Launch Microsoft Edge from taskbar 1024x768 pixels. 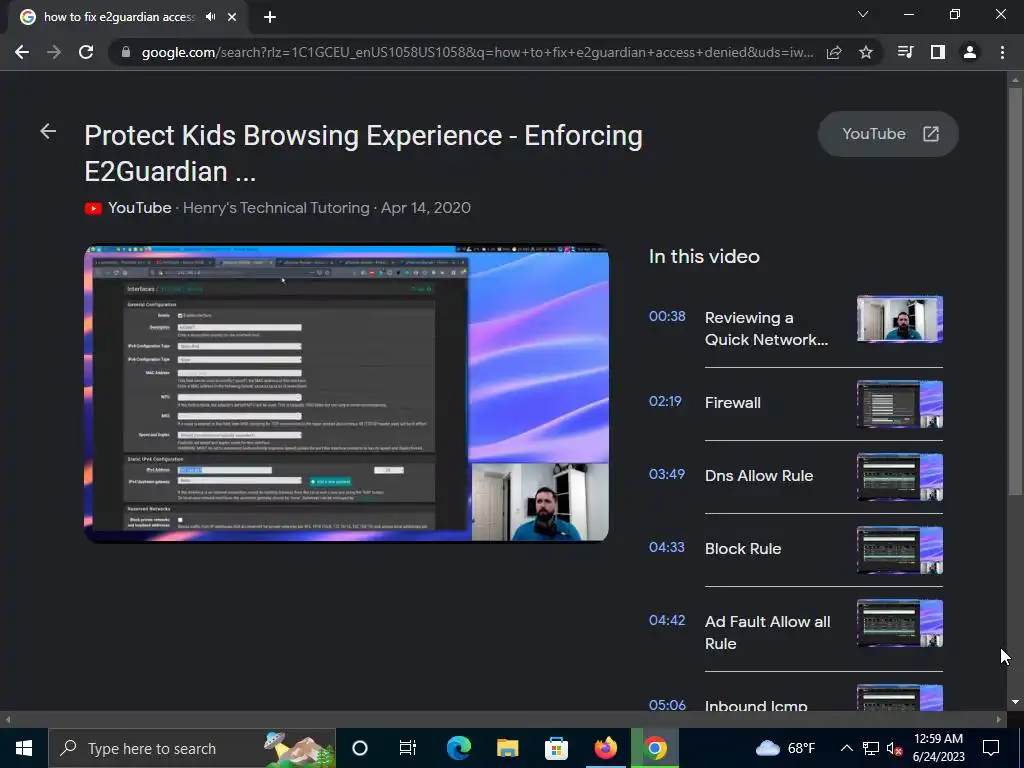458,748
